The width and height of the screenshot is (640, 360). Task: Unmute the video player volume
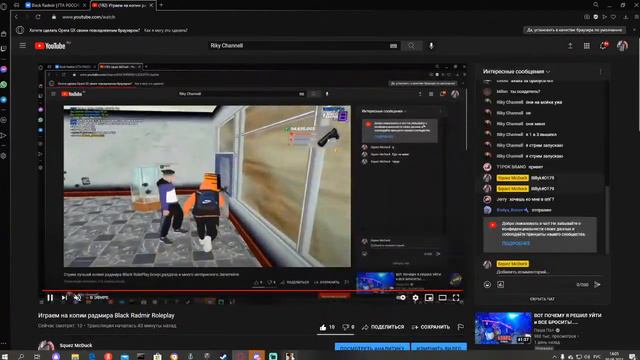click(77, 298)
